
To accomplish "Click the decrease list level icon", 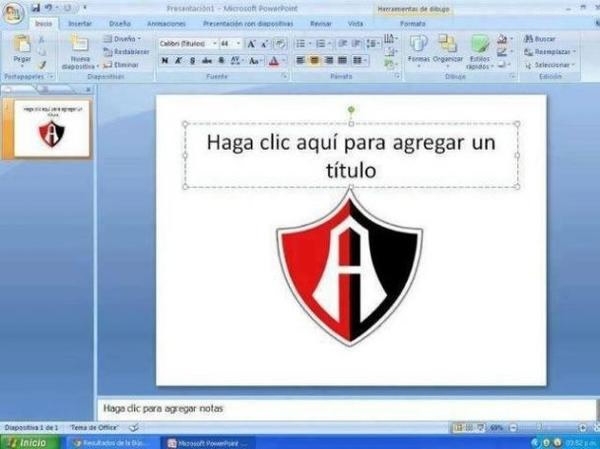I will pyautogui.click(x=342, y=44).
